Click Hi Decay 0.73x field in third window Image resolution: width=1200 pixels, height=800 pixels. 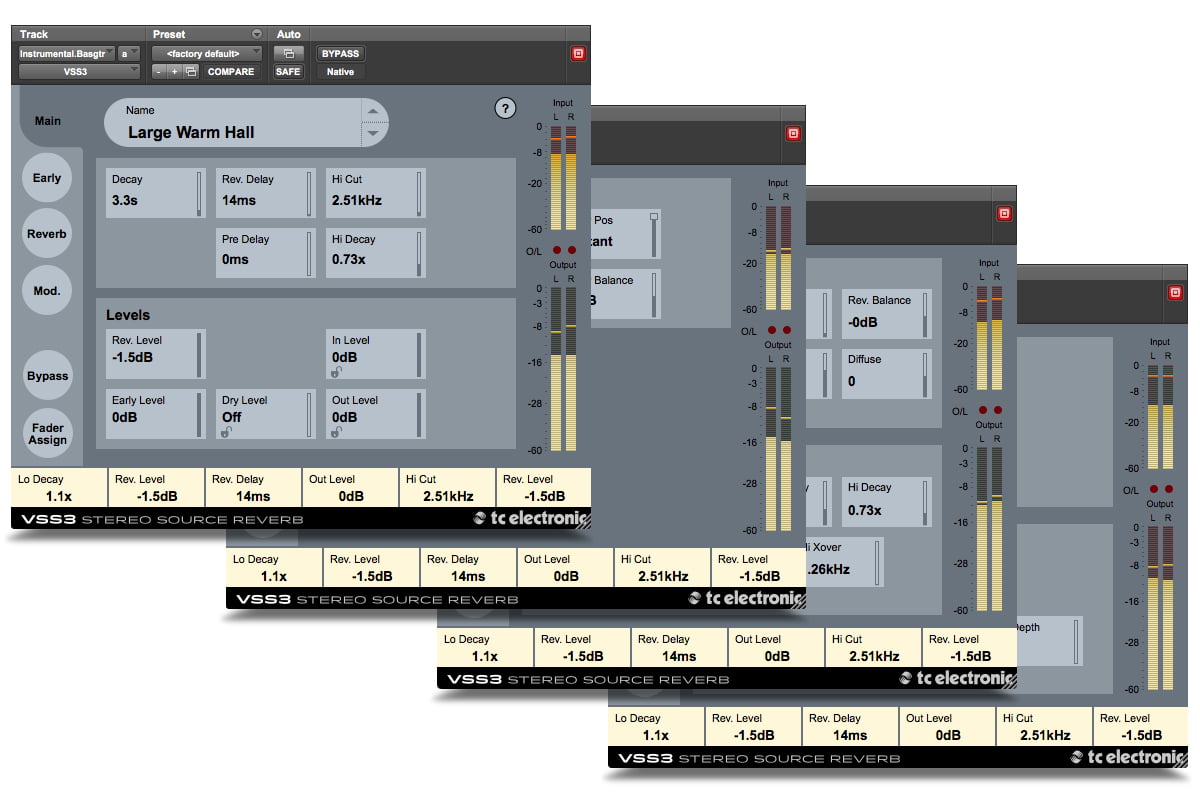[887, 501]
